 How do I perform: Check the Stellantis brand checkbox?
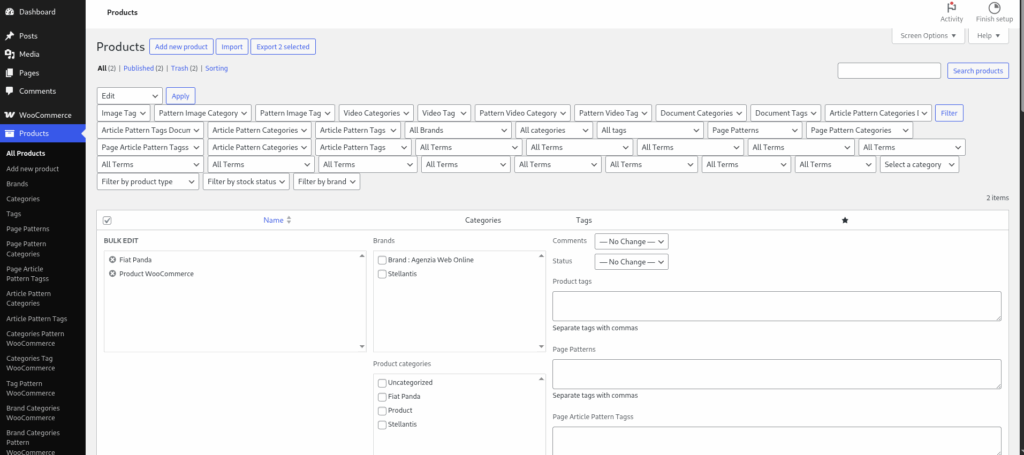[x=382, y=274]
